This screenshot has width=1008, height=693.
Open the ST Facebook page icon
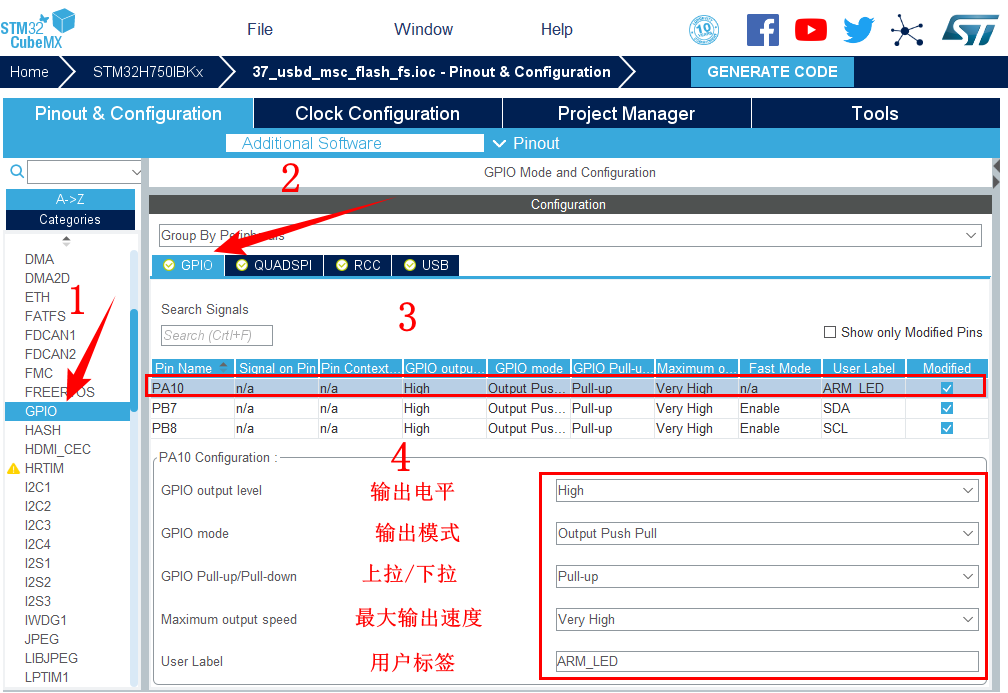click(762, 30)
